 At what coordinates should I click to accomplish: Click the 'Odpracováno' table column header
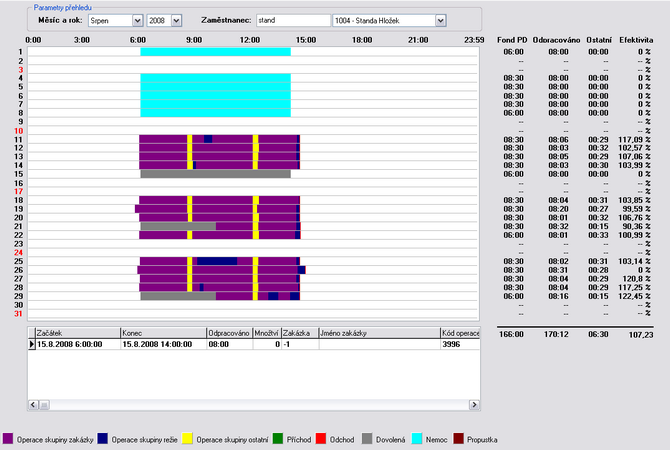pos(230,333)
